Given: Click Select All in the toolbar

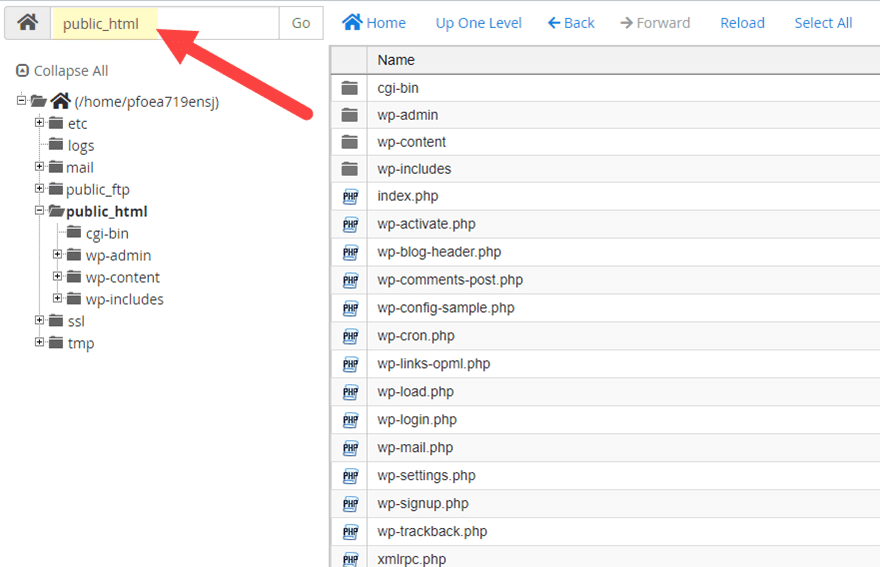Looking at the screenshot, I should coord(823,23).
